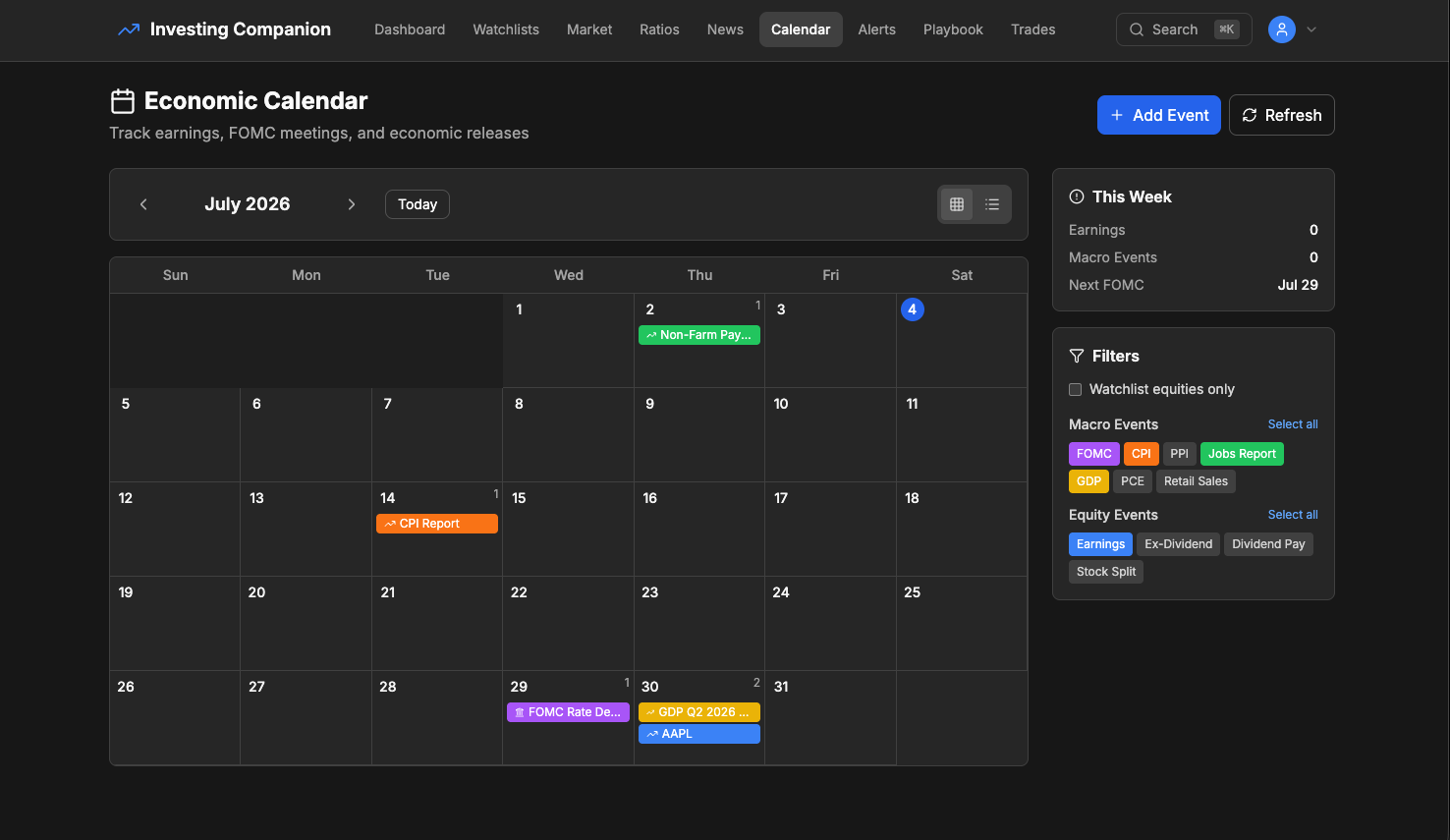
Task: Click the search magnifier icon
Action: tap(1137, 29)
